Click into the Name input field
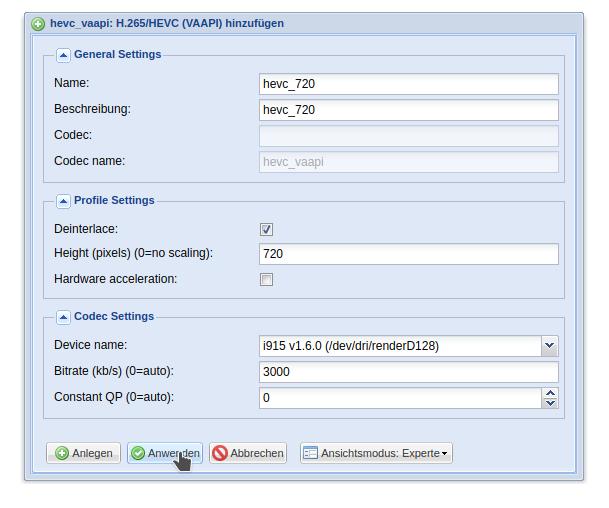 pyautogui.click(x=409, y=84)
